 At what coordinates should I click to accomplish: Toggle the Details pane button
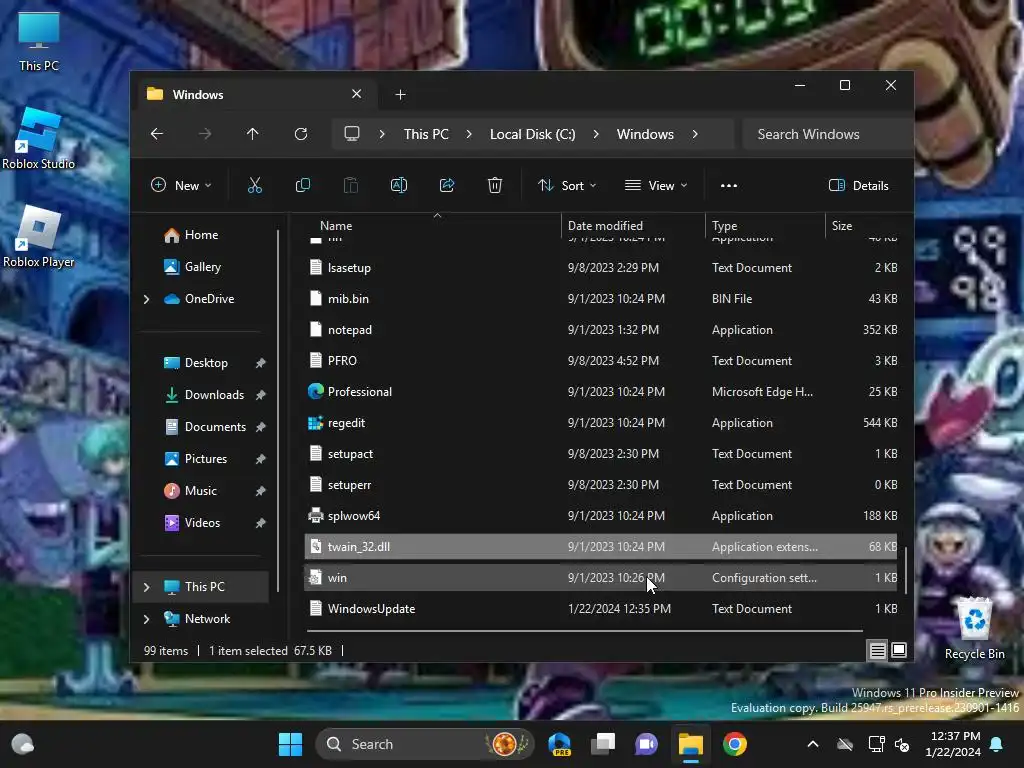click(x=859, y=185)
